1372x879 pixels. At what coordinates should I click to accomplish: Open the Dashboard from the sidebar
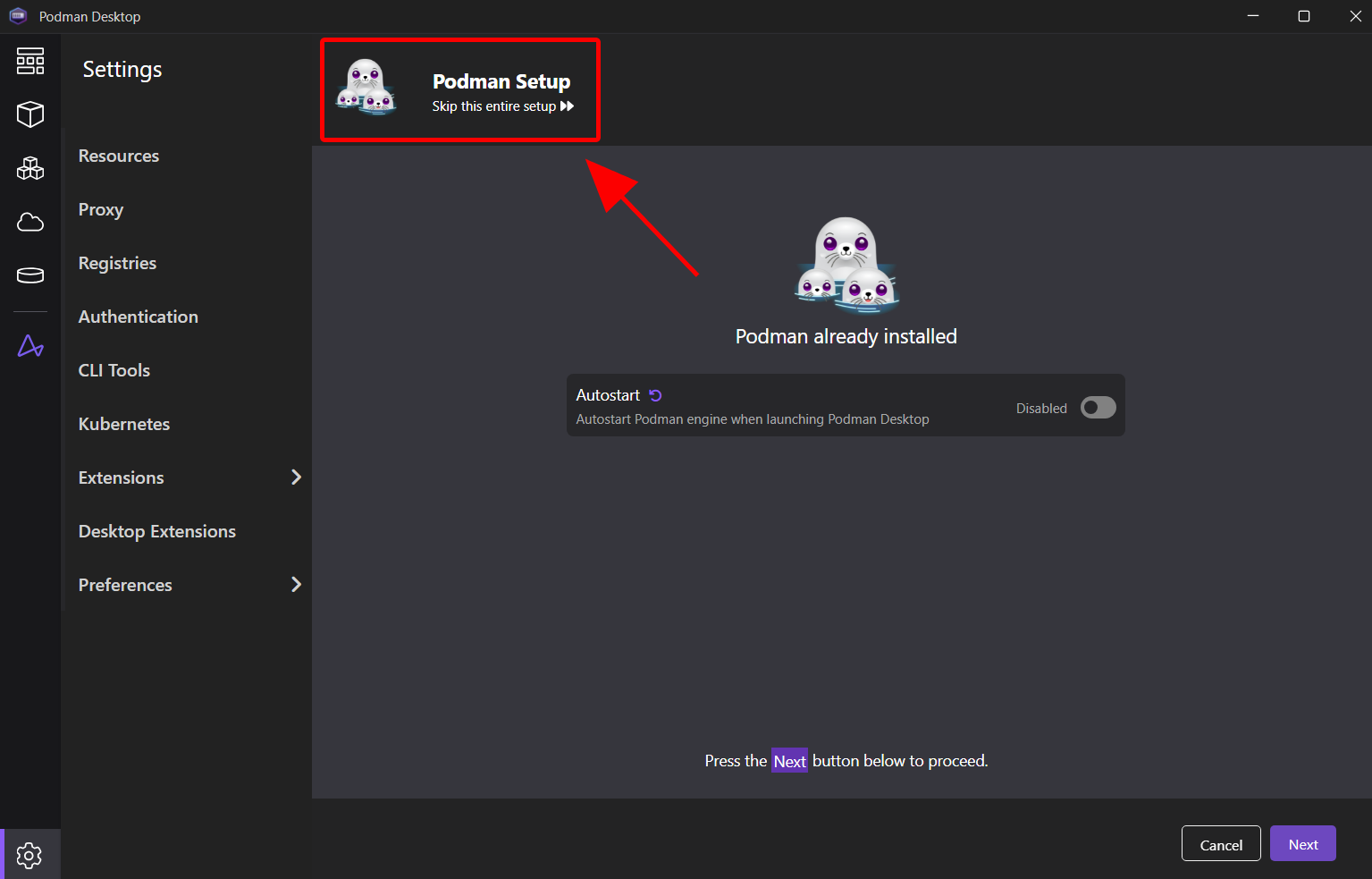pos(30,61)
